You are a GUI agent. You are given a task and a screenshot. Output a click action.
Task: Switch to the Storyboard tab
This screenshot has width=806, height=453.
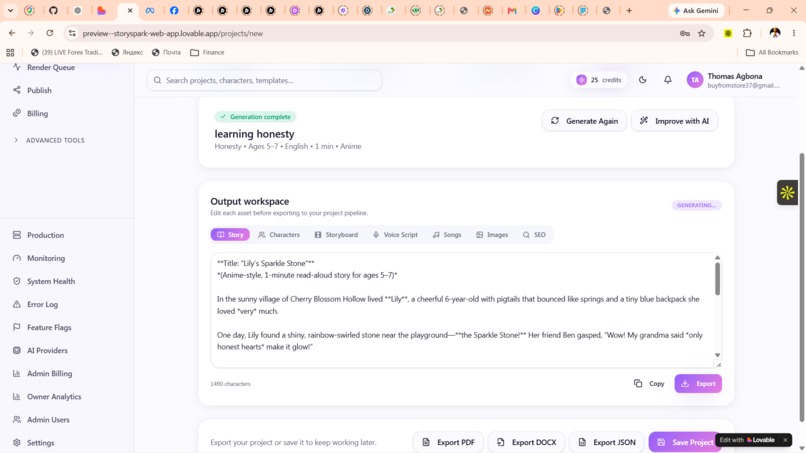point(336,234)
